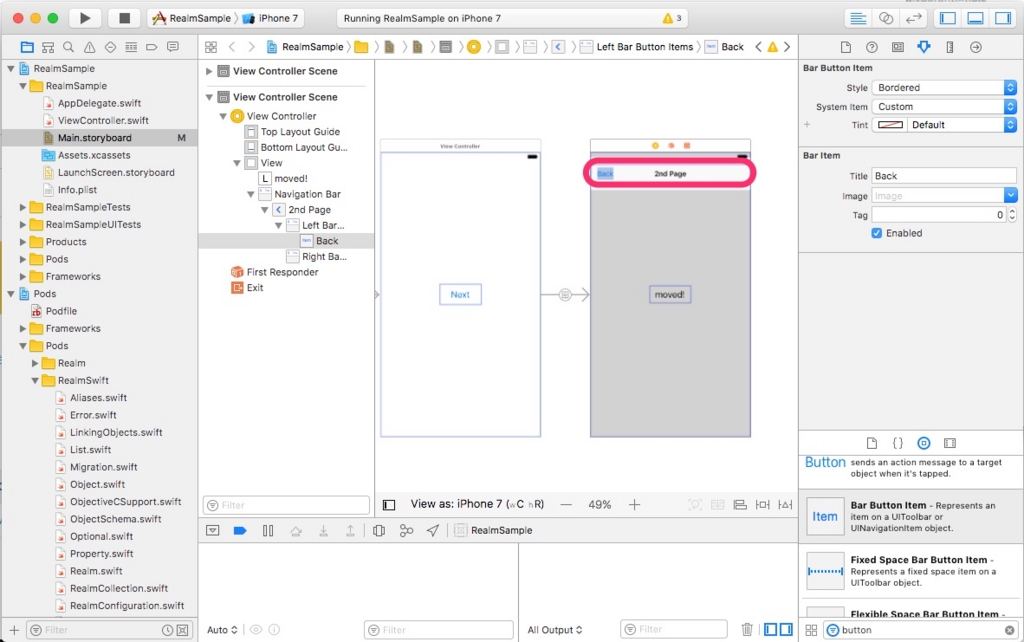The width and height of the screenshot is (1024, 642).
Task: Show the File Template library
Action: pyautogui.click(x=872, y=443)
